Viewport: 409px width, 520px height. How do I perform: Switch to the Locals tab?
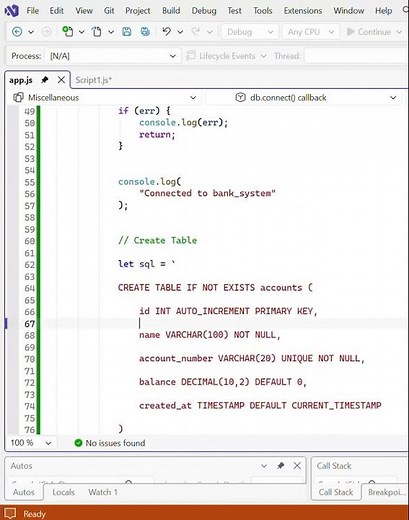63,492
